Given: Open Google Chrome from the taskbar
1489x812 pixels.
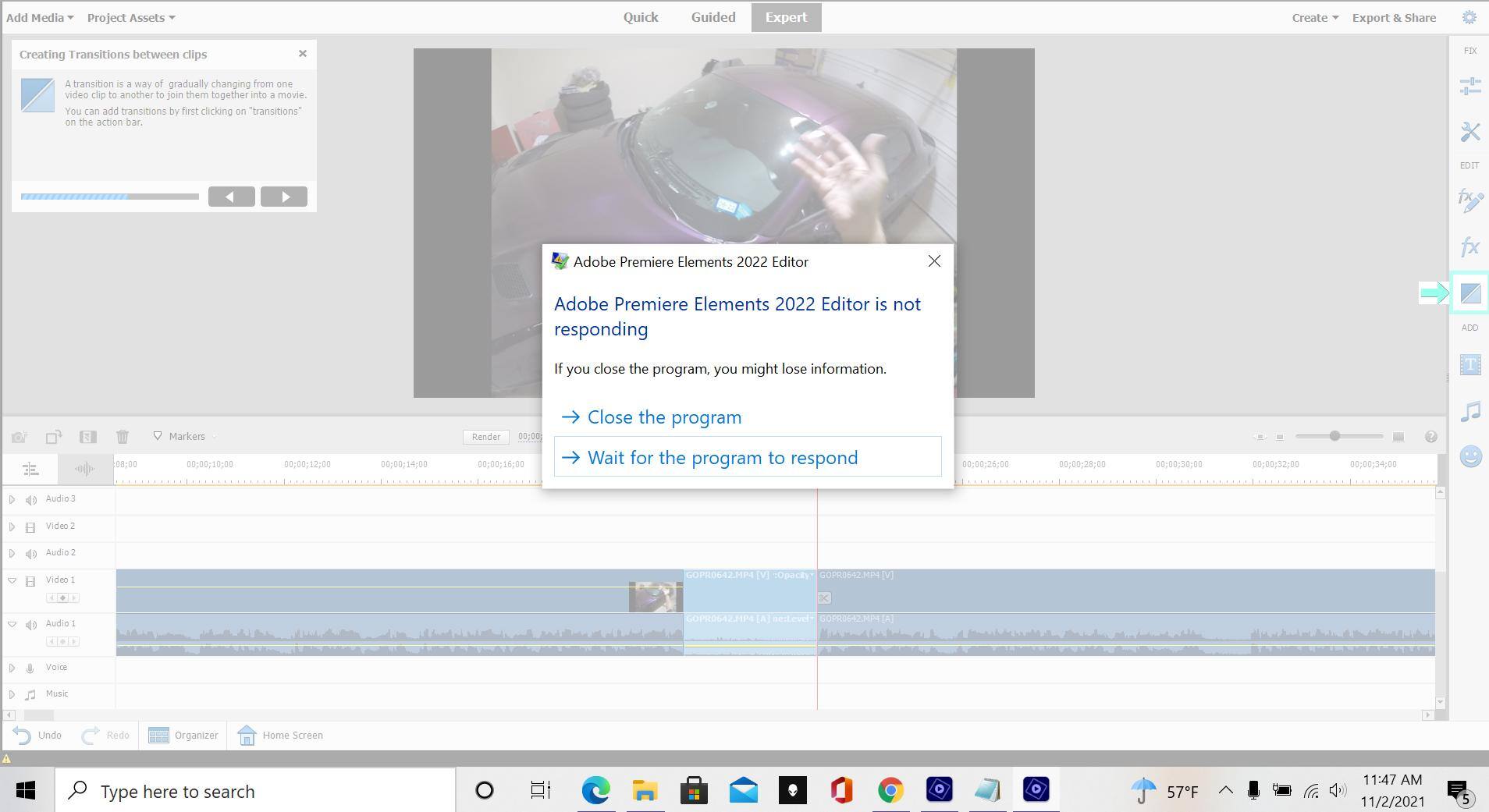Looking at the screenshot, I should click(x=890, y=791).
